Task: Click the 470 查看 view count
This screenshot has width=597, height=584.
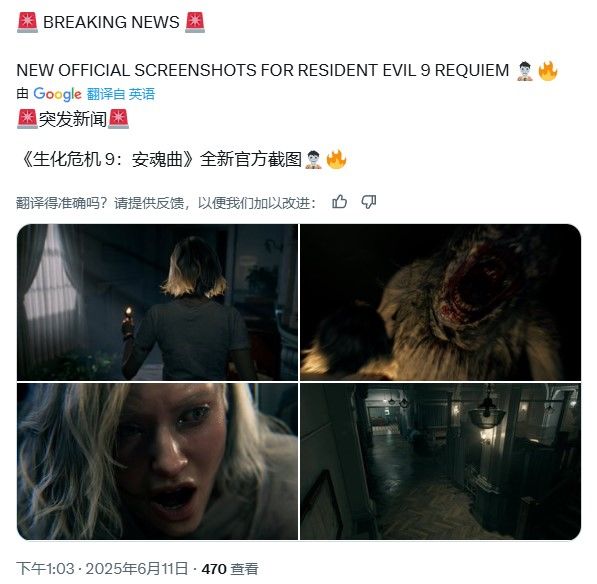Action: tap(230, 568)
